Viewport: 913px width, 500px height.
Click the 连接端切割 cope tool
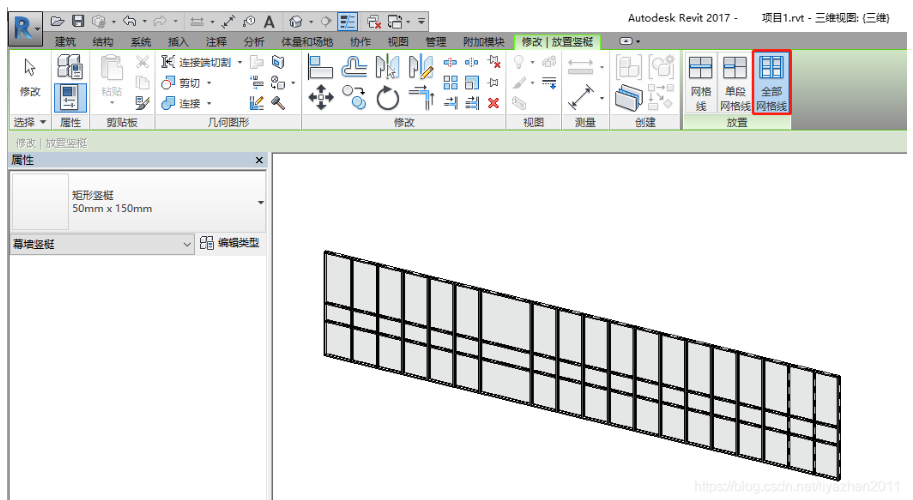coord(196,62)
